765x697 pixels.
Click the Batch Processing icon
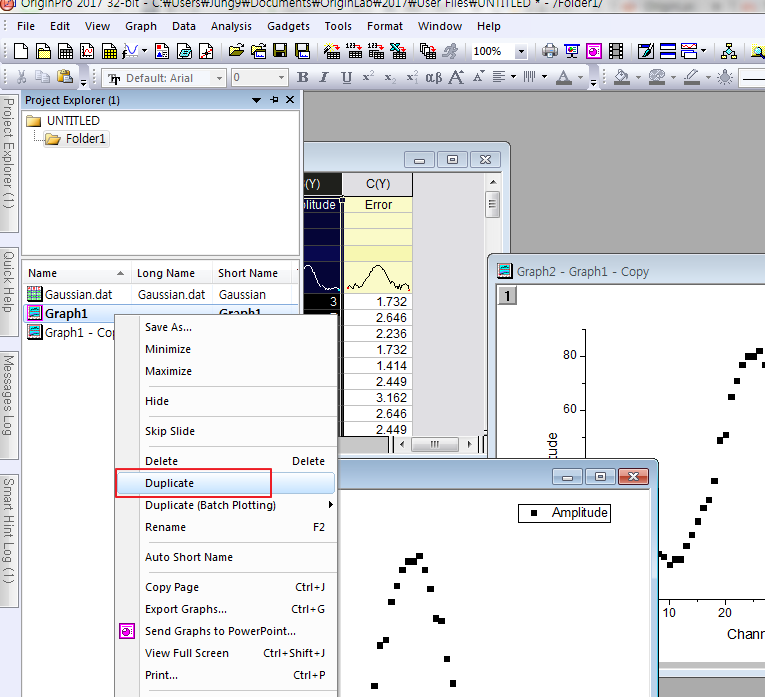(427, 51)
